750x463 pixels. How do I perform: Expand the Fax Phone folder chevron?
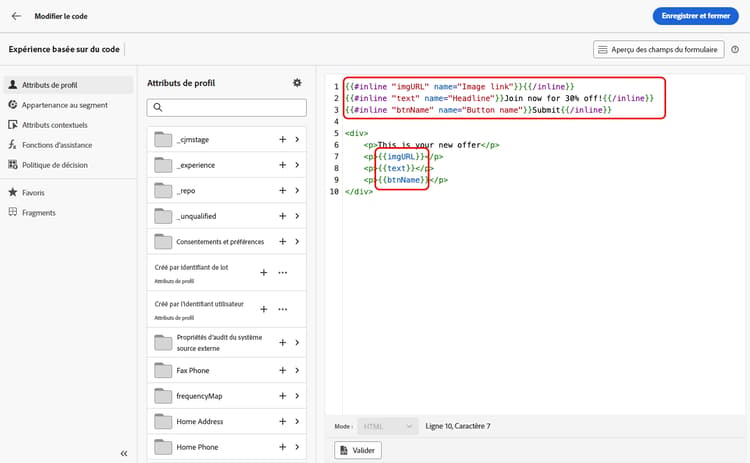click(x=297, y=370)
